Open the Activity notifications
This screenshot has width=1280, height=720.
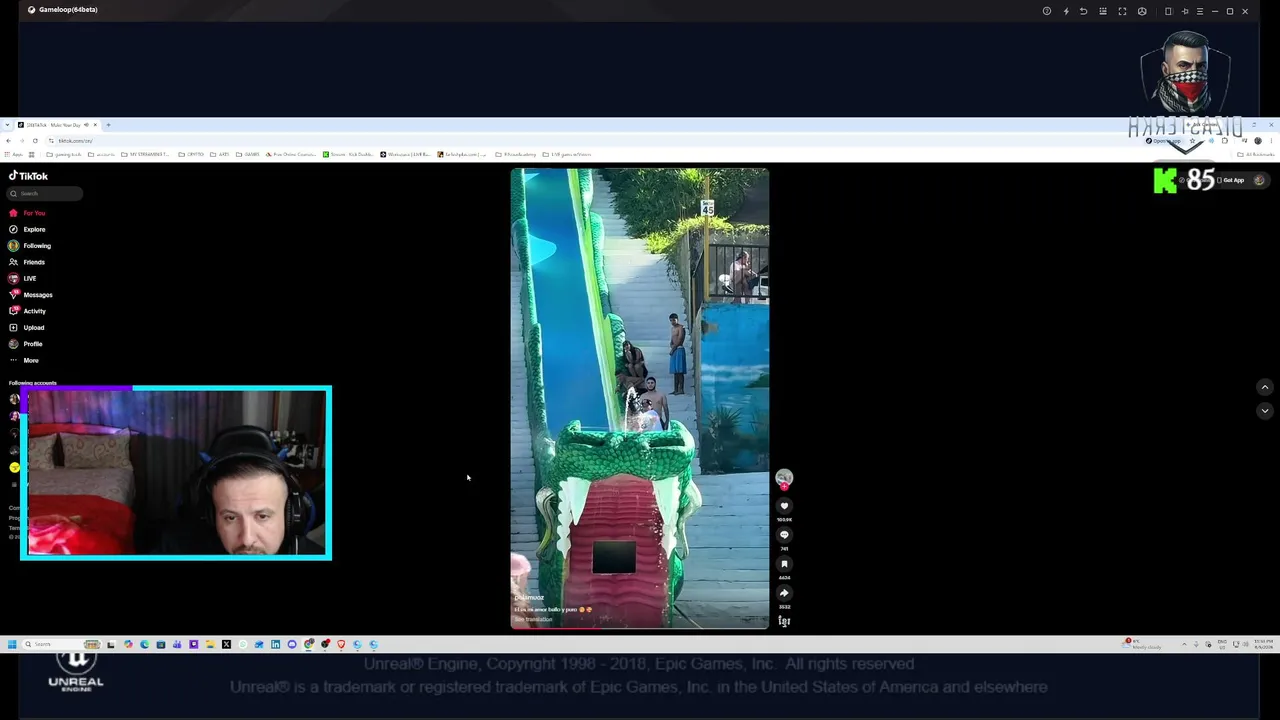[28, 311]
